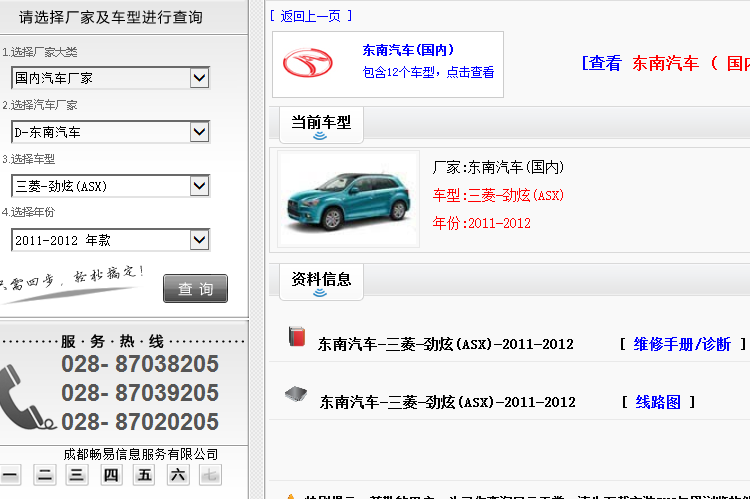Click hotline number 028- 87039205

point(140,393)
